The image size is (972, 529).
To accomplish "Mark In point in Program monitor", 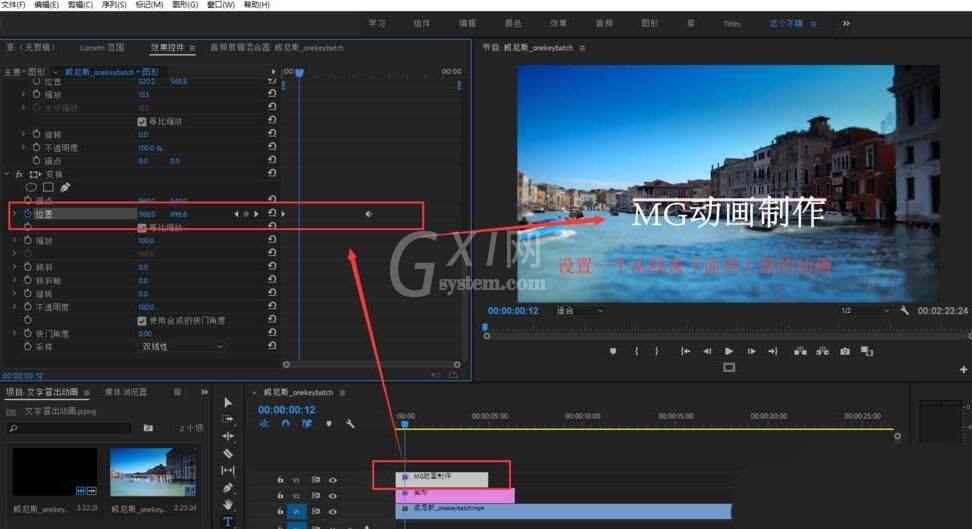I will tap(637, 351).
